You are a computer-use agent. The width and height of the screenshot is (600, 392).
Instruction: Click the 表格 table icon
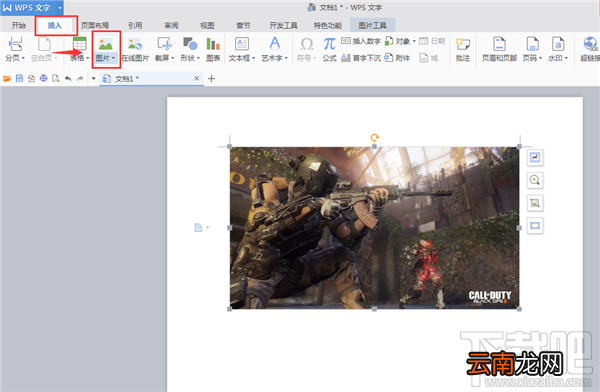[80, 44]
